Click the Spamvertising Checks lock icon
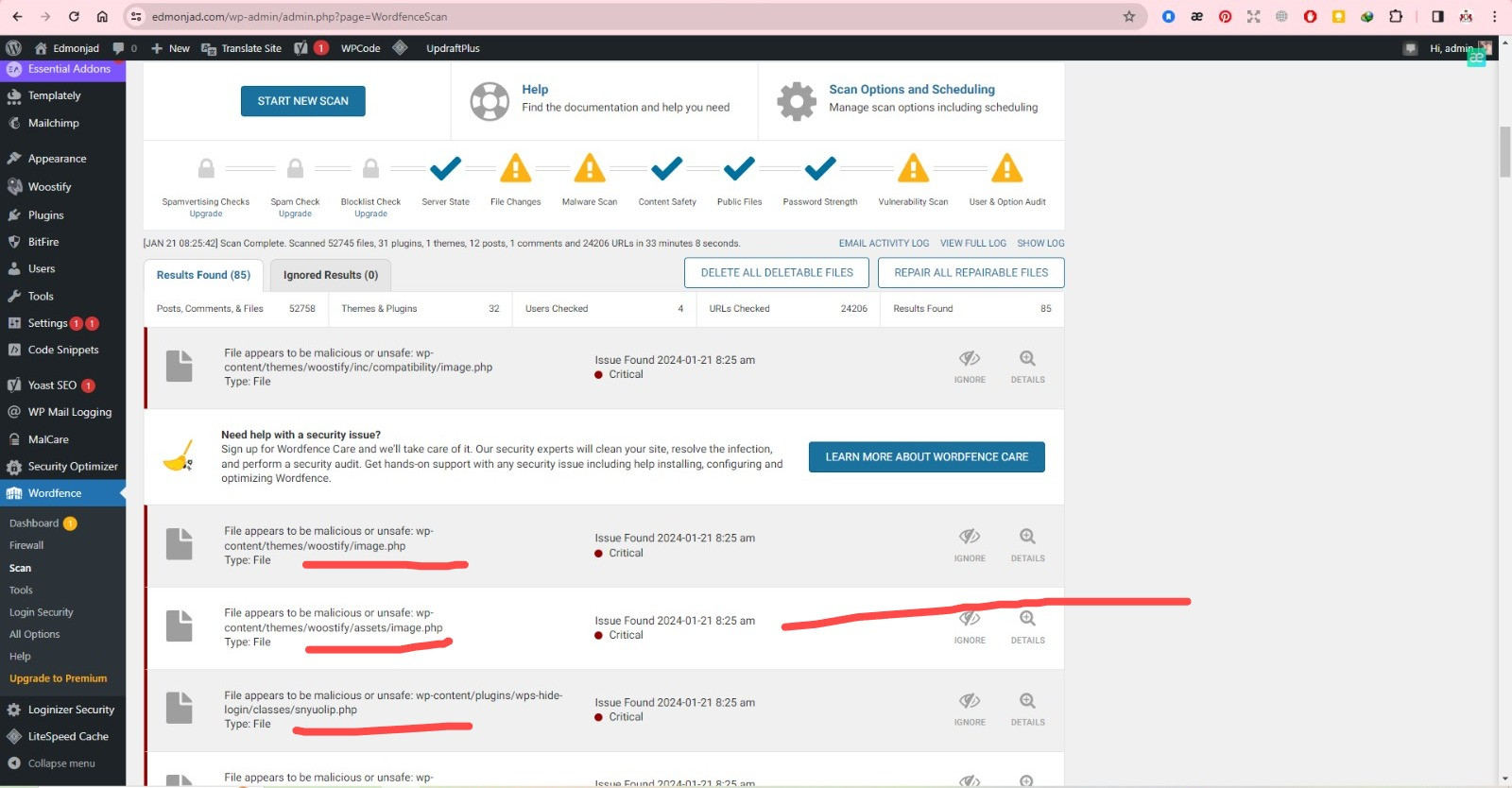 point(206,169)
